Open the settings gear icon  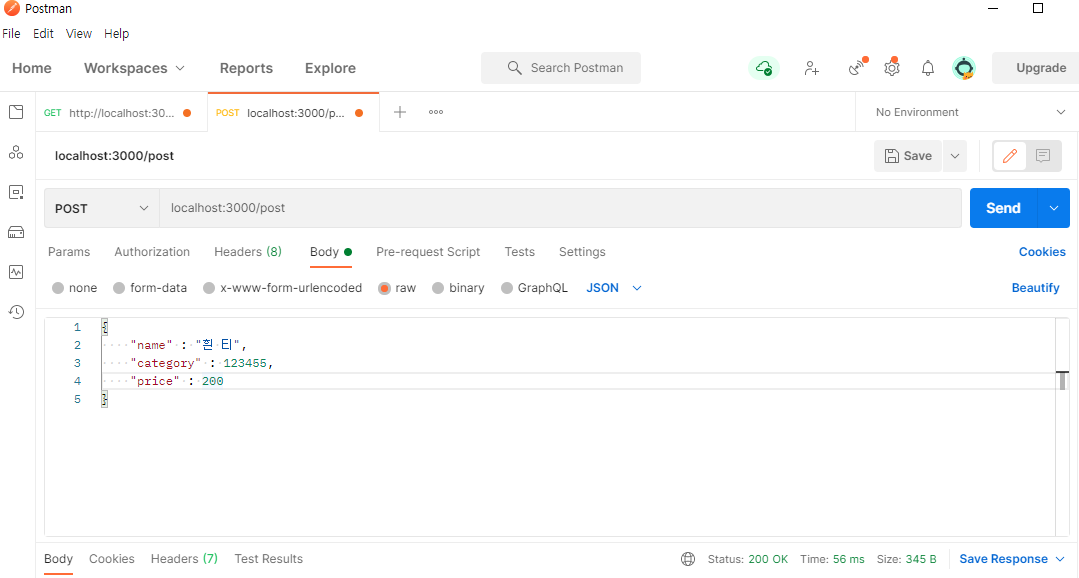893,67
